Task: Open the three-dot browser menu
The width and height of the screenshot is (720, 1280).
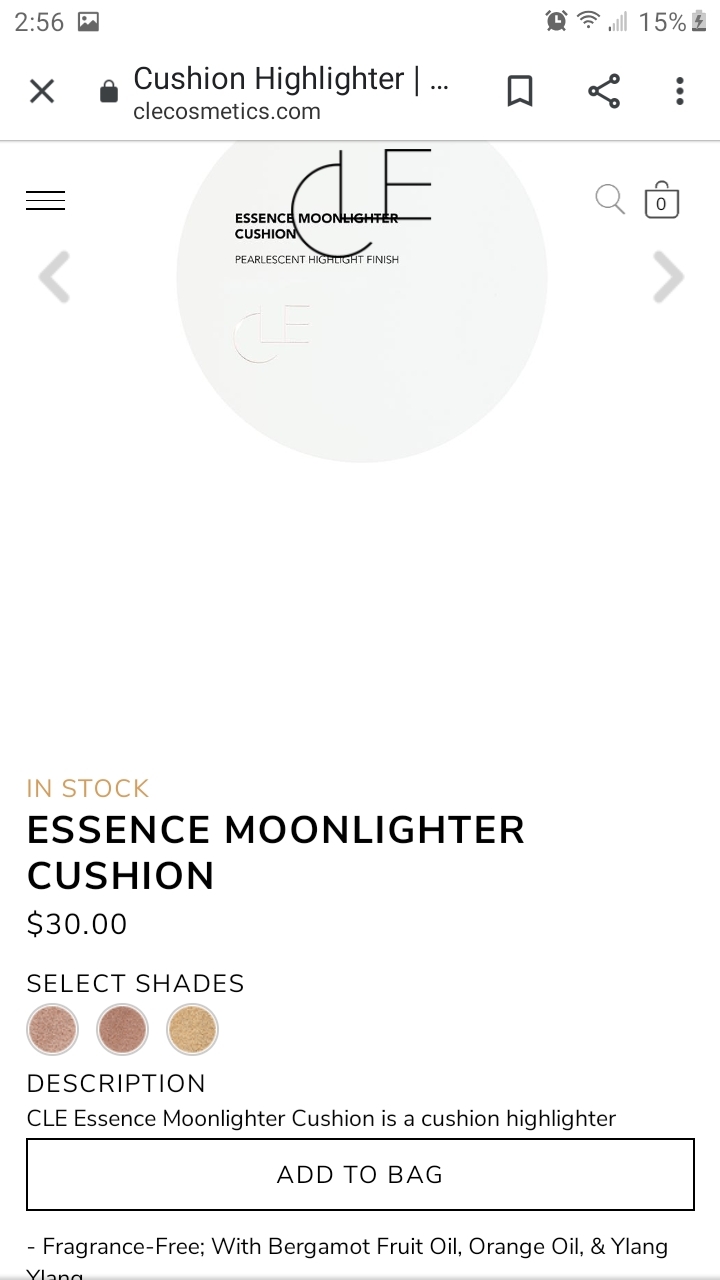Action: (680, 92)
